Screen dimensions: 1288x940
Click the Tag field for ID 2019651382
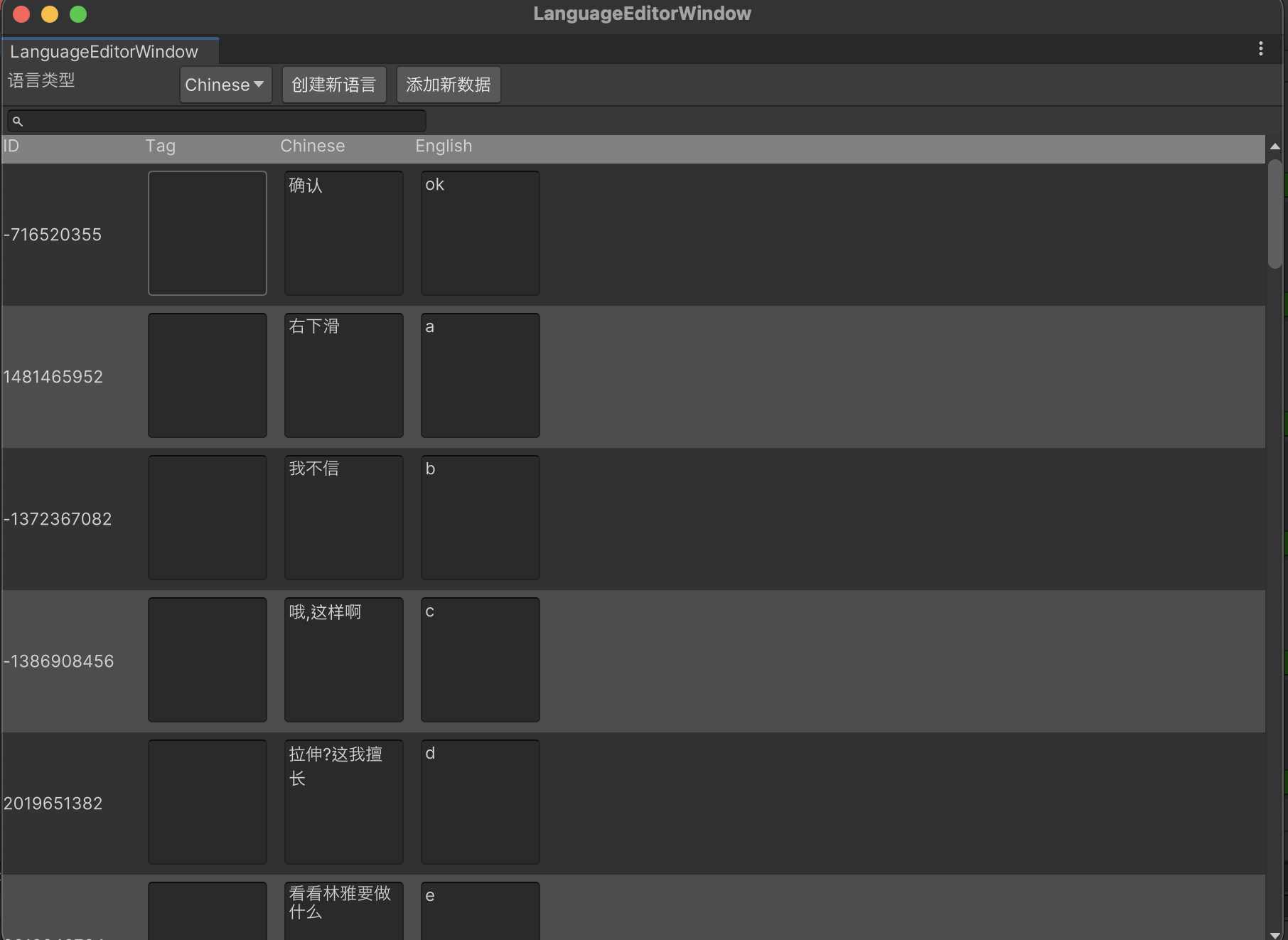208,802
